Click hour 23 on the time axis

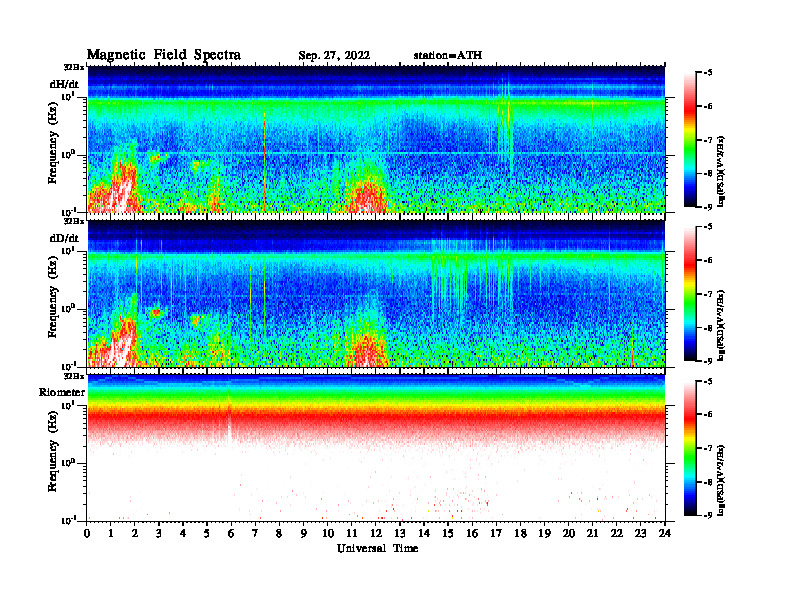tap(640, 534)
